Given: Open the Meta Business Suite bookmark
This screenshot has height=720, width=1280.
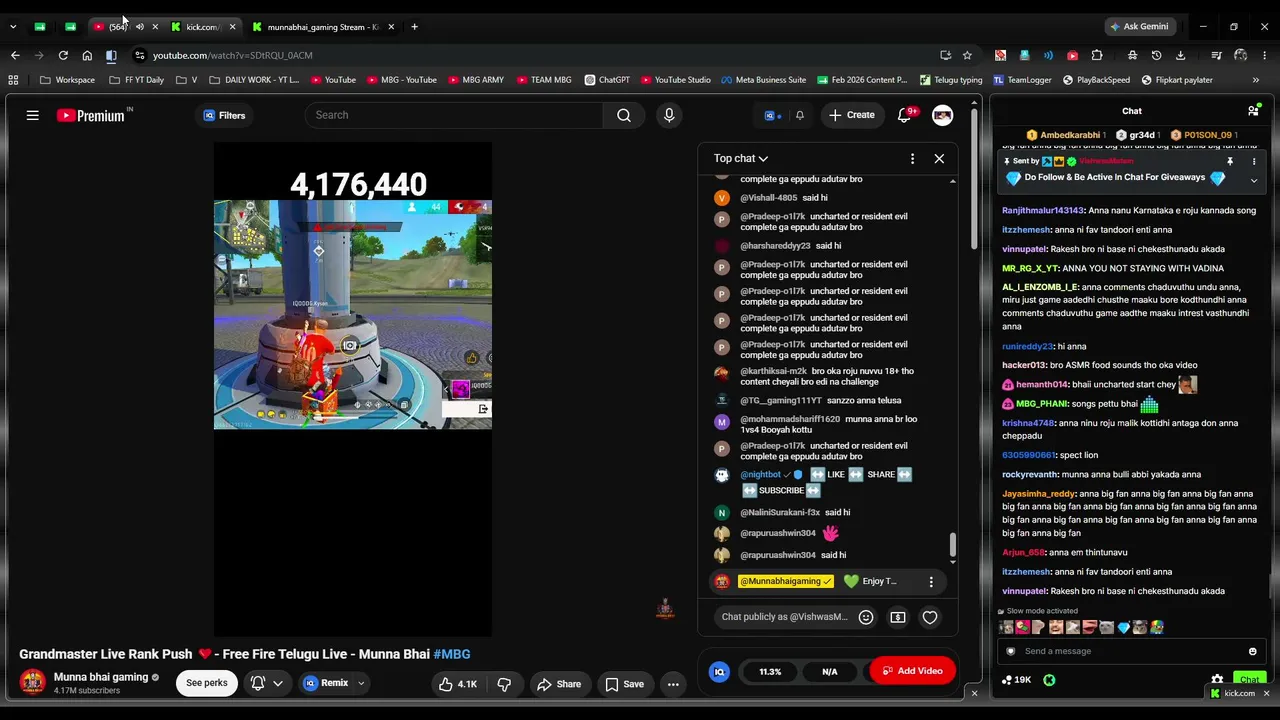Looking at the screenshot, I should (763, 80).
